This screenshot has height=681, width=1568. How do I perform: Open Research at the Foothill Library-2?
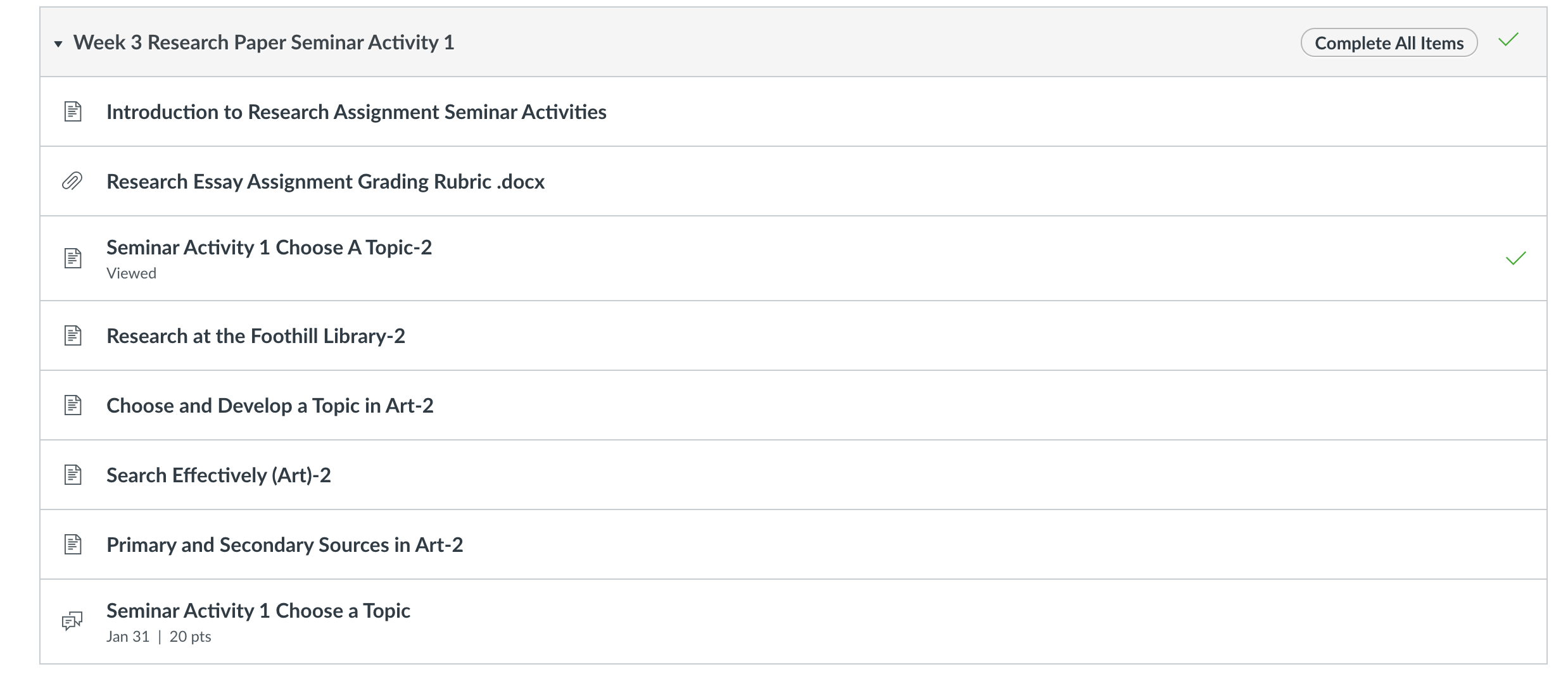[x=256, y=336]
